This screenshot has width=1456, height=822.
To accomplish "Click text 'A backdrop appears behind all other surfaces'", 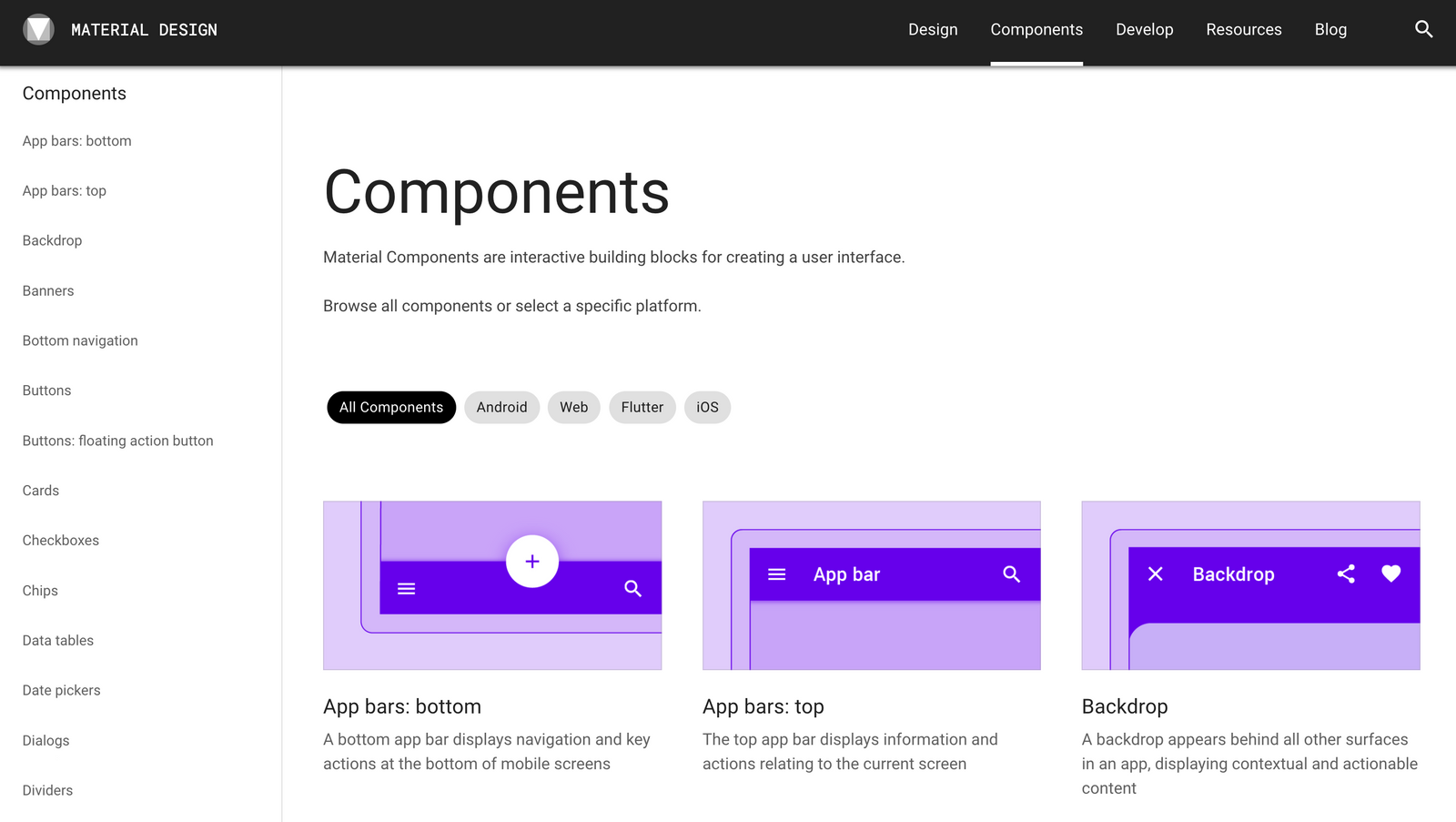I will pos(1245,739).
